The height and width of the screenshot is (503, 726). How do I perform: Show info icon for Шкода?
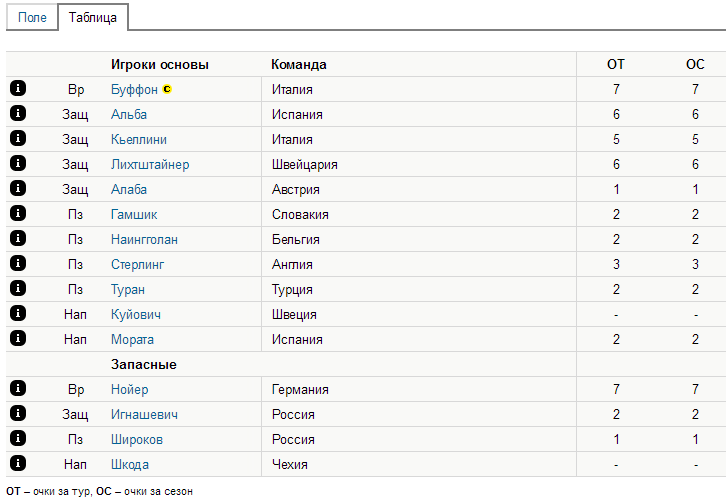tap(17, 464)
